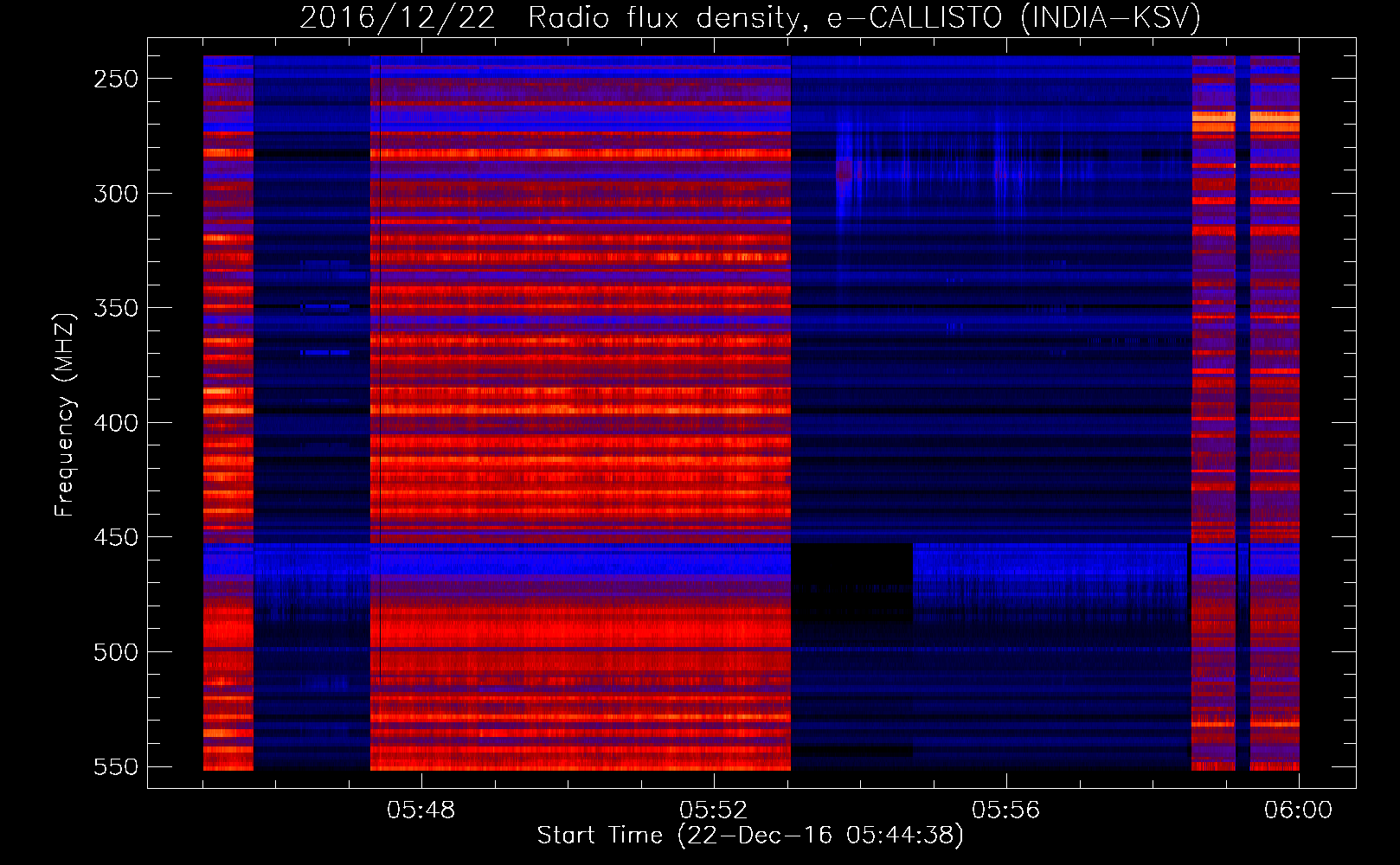Click the 06:00 time axis label

coord(1299,811)
